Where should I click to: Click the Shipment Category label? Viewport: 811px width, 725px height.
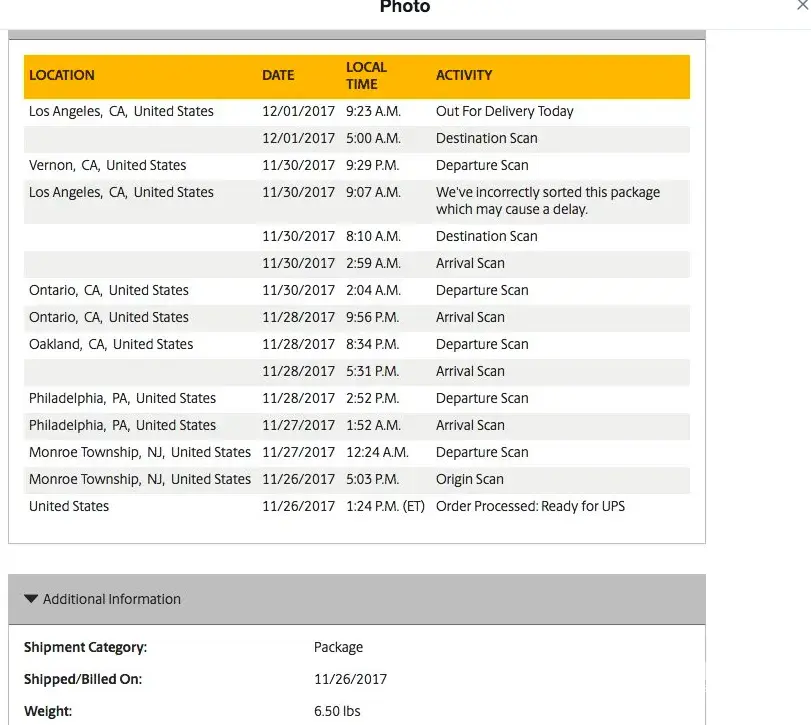[x=85, y=647]
